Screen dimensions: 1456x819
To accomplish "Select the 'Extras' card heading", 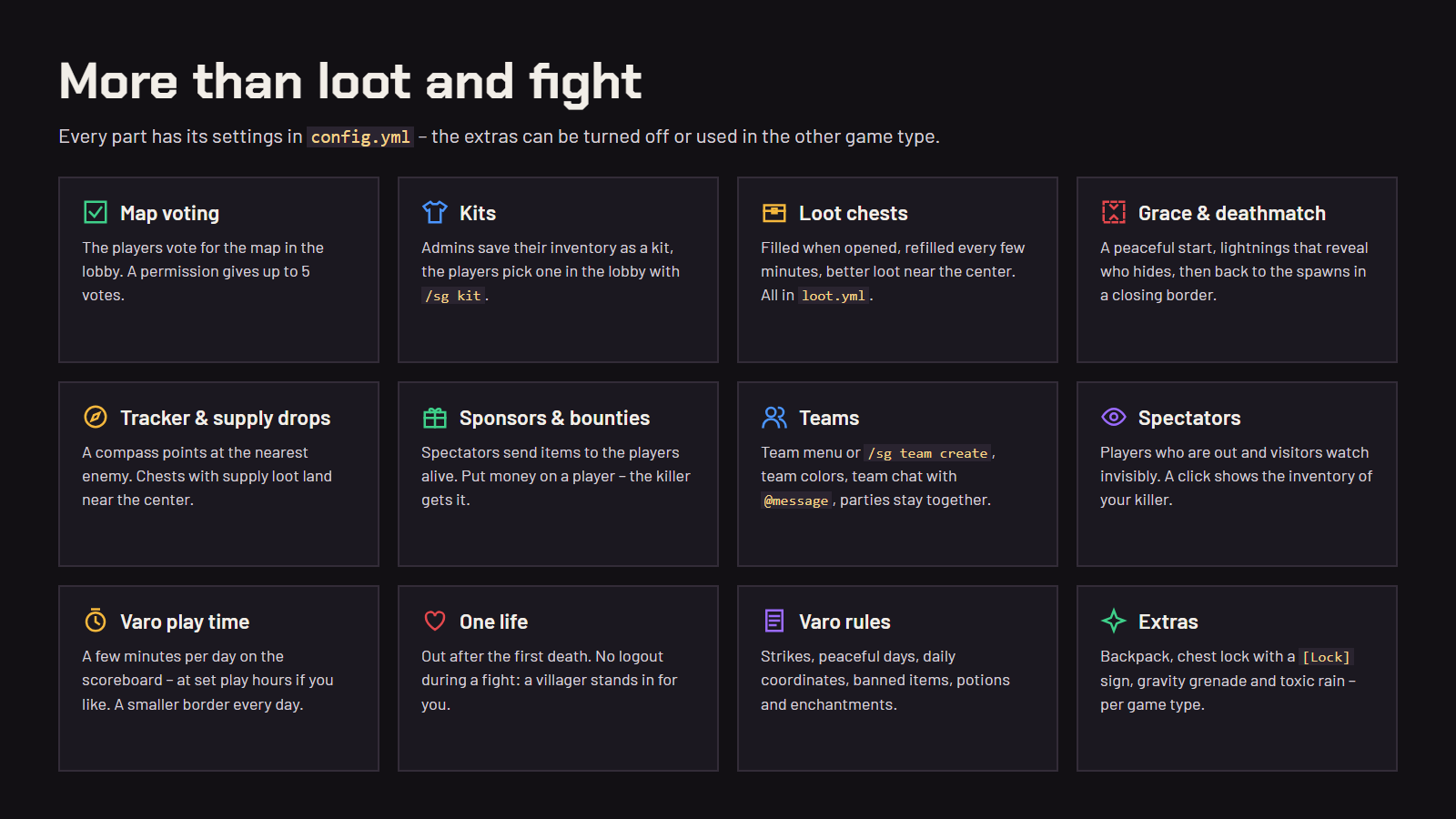I will [1168, 622].
